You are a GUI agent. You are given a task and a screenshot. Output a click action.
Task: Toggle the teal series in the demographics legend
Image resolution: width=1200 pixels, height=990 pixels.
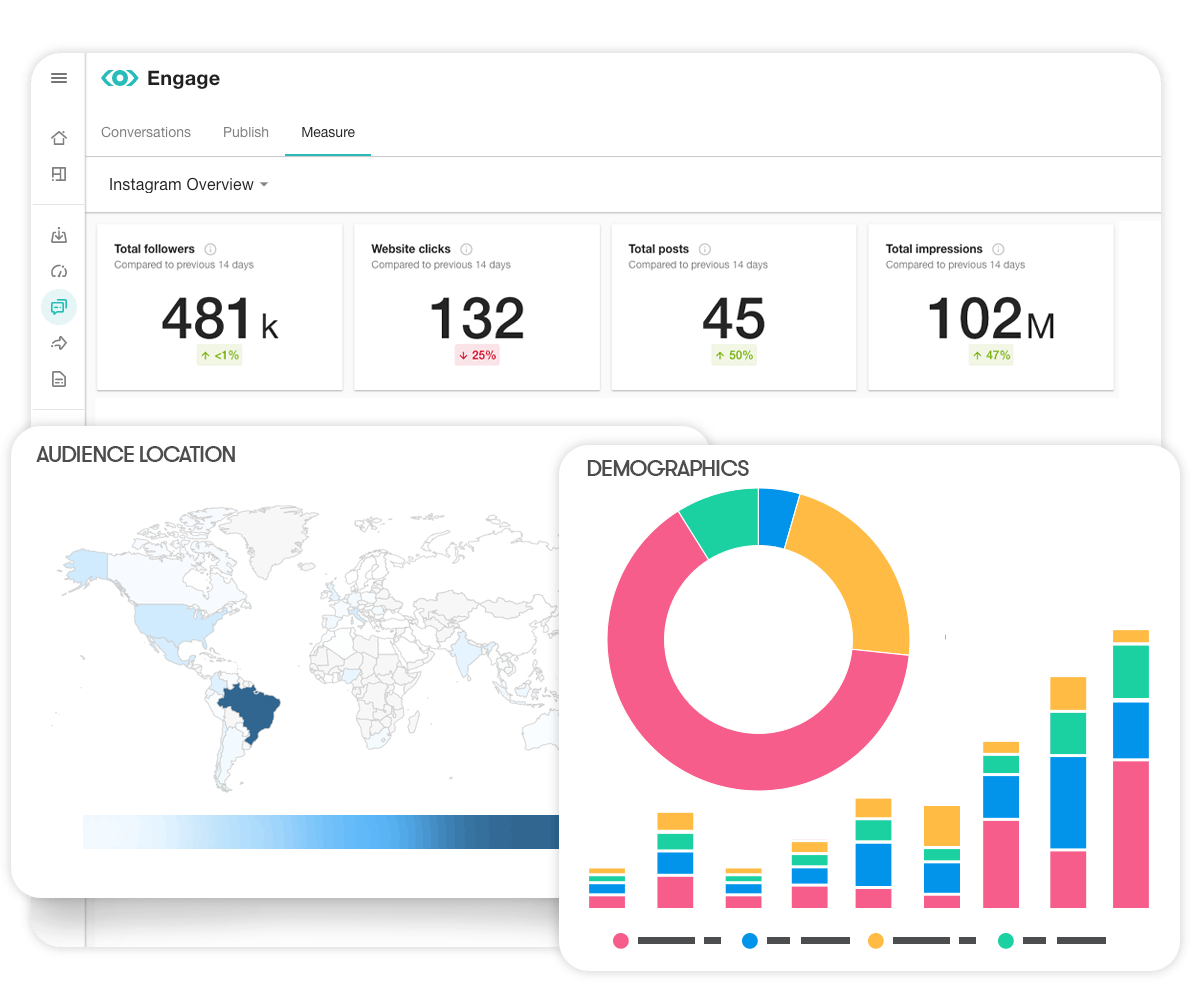[1006, 941]
